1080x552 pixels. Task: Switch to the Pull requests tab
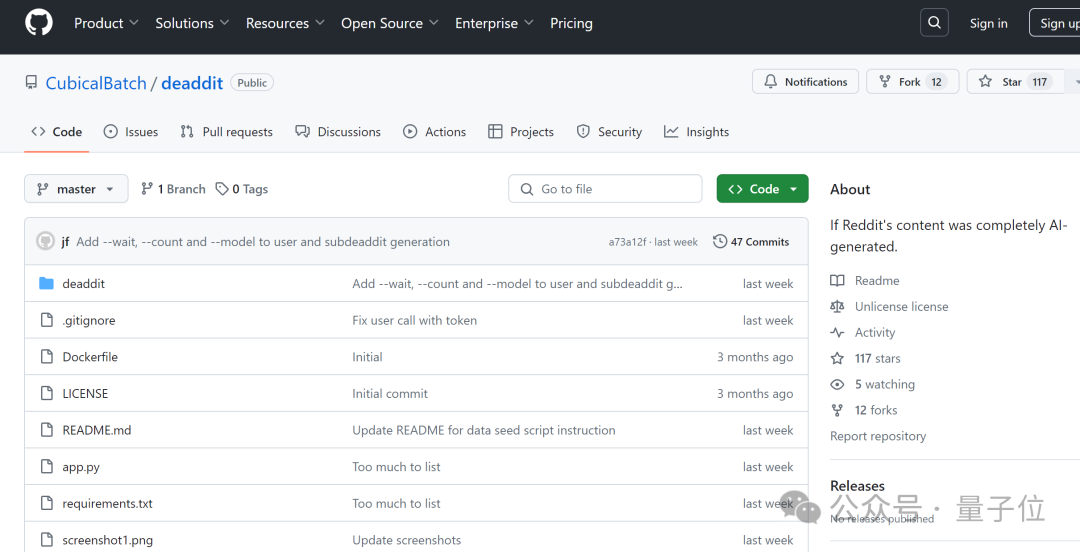[227, 132]
